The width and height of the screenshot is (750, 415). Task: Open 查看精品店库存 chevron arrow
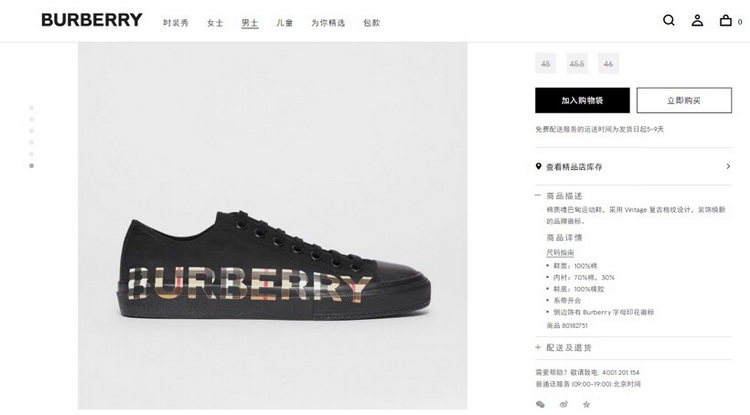tap(728, 166)
